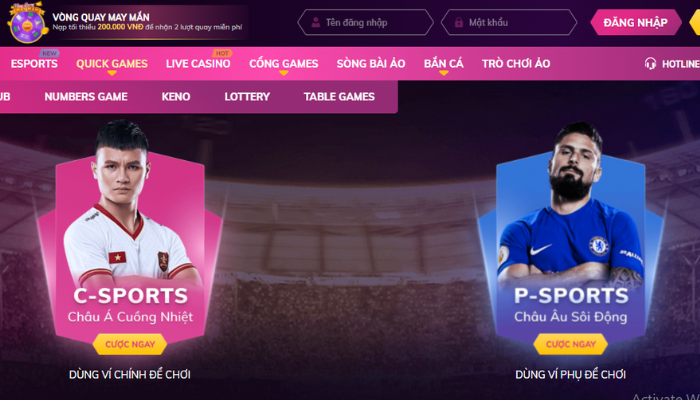Open the ESPORTS menu

(34, 64)
